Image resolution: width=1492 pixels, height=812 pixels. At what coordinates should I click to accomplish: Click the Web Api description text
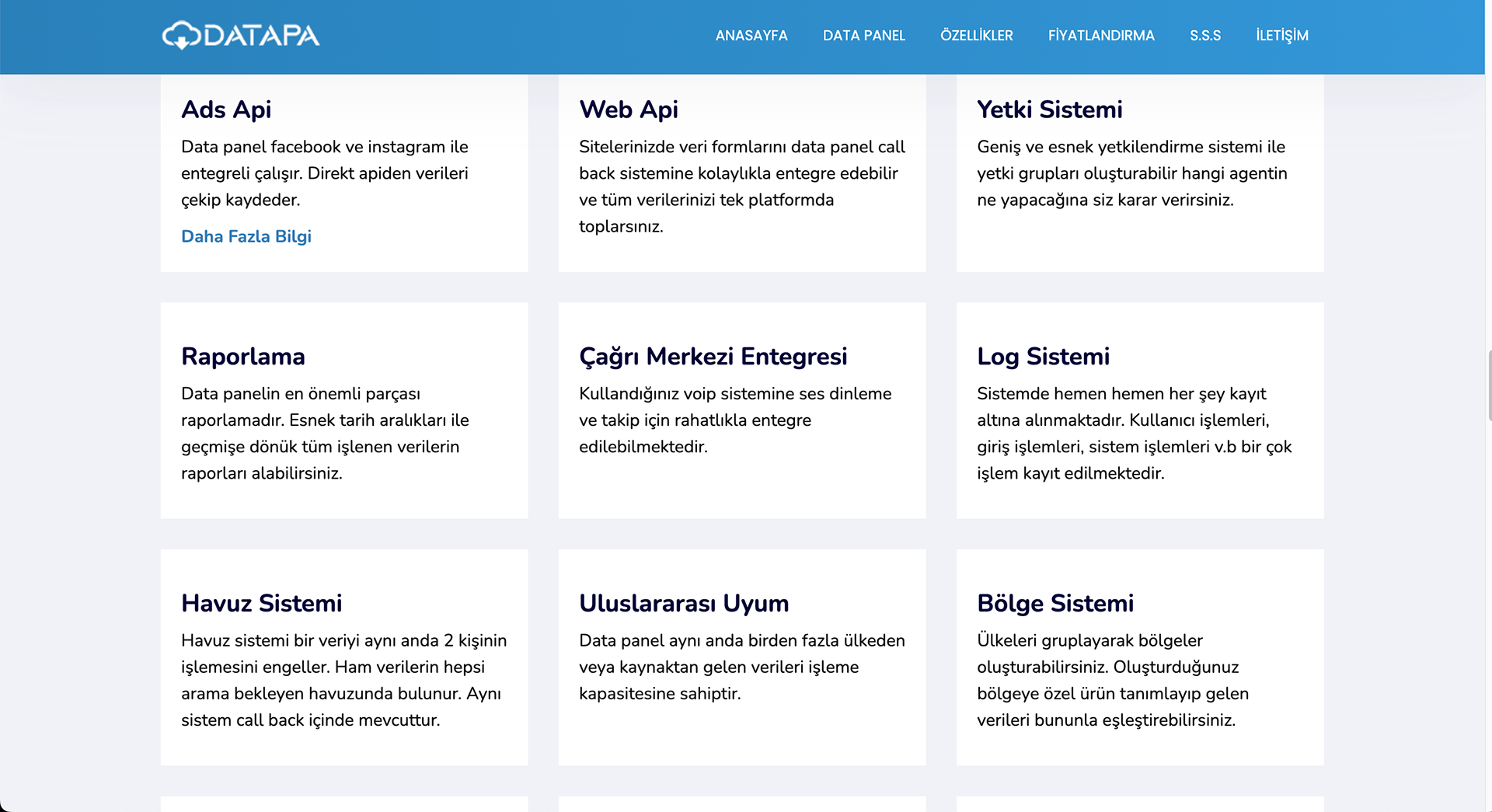(742, 186)
